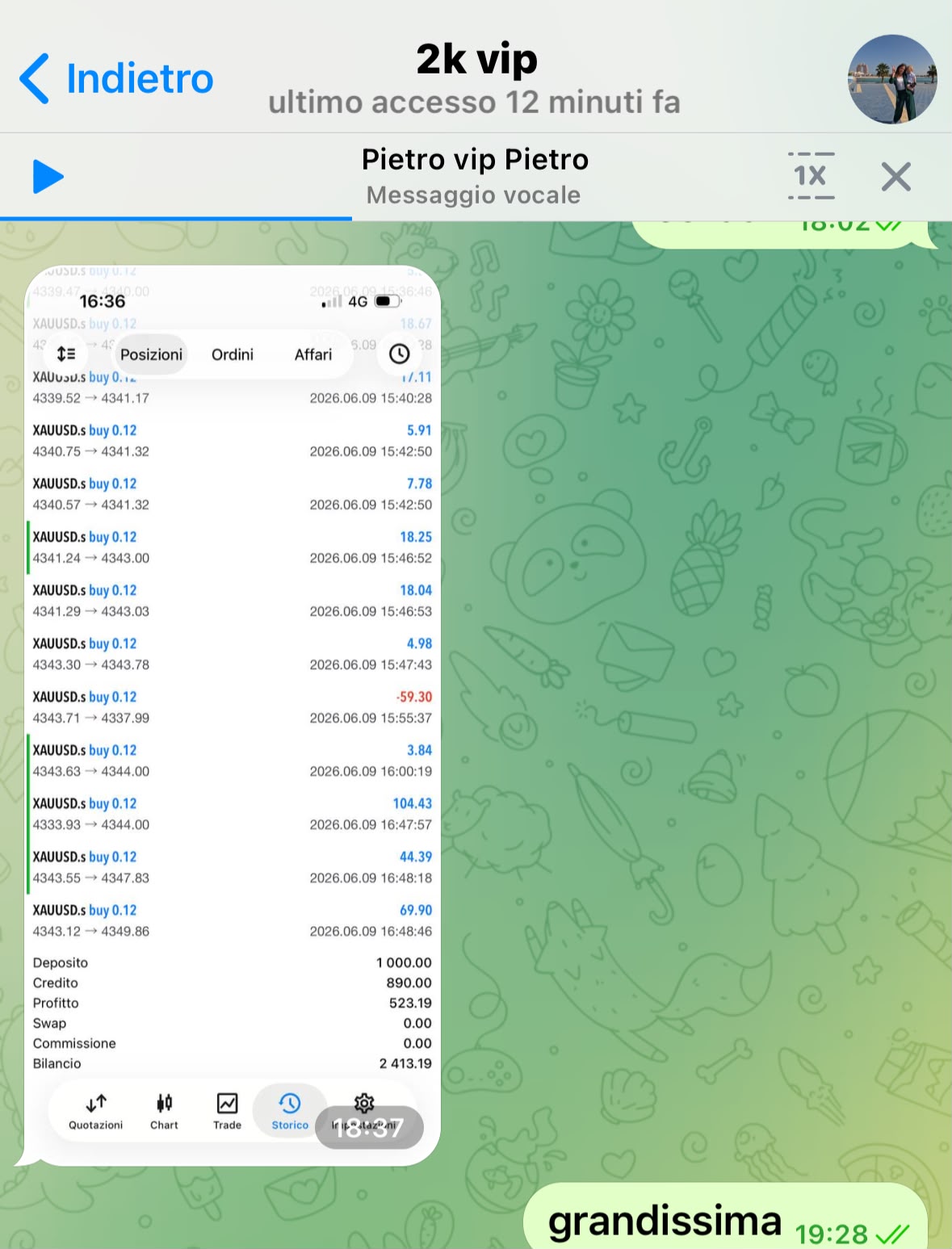Select trade row with profit 4.98

233,654
